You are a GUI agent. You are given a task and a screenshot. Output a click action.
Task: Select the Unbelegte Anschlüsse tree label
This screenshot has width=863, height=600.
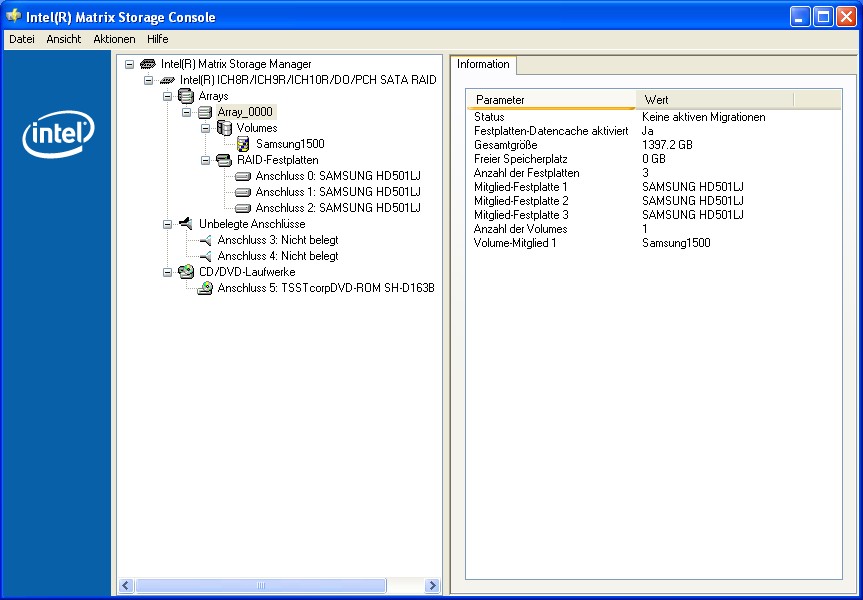(252, 224)
